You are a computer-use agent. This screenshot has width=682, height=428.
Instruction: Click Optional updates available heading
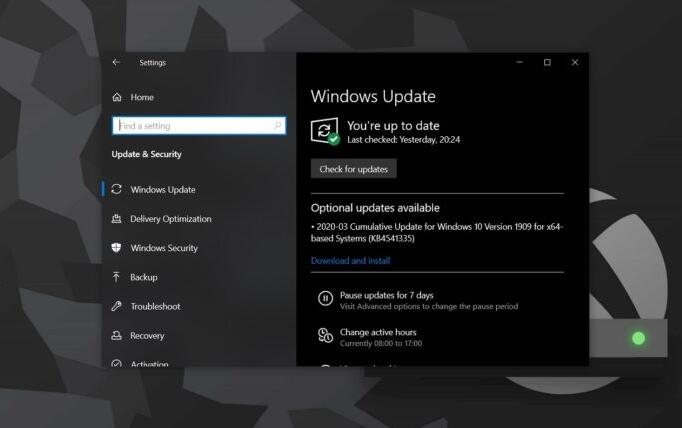375,208
